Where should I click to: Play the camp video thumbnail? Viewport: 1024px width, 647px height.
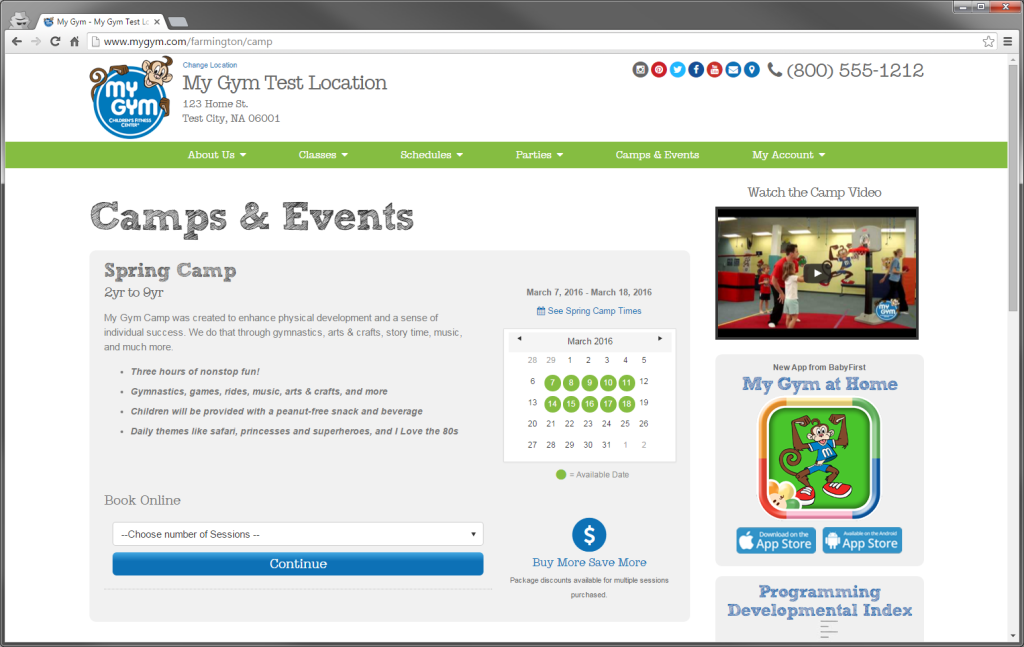click(x=816, y=273)
